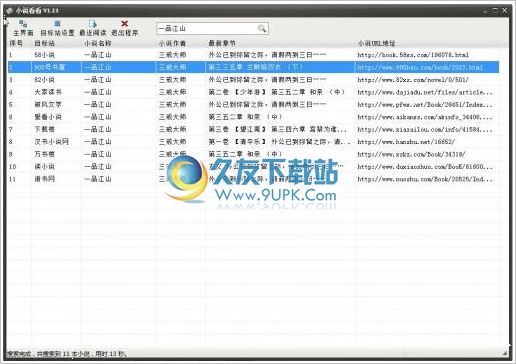The height and width of the screenshot is (364, 516).
Task: Click latest chapter 第三五二章 和亲 in row 6
Action: coord(245,117)
